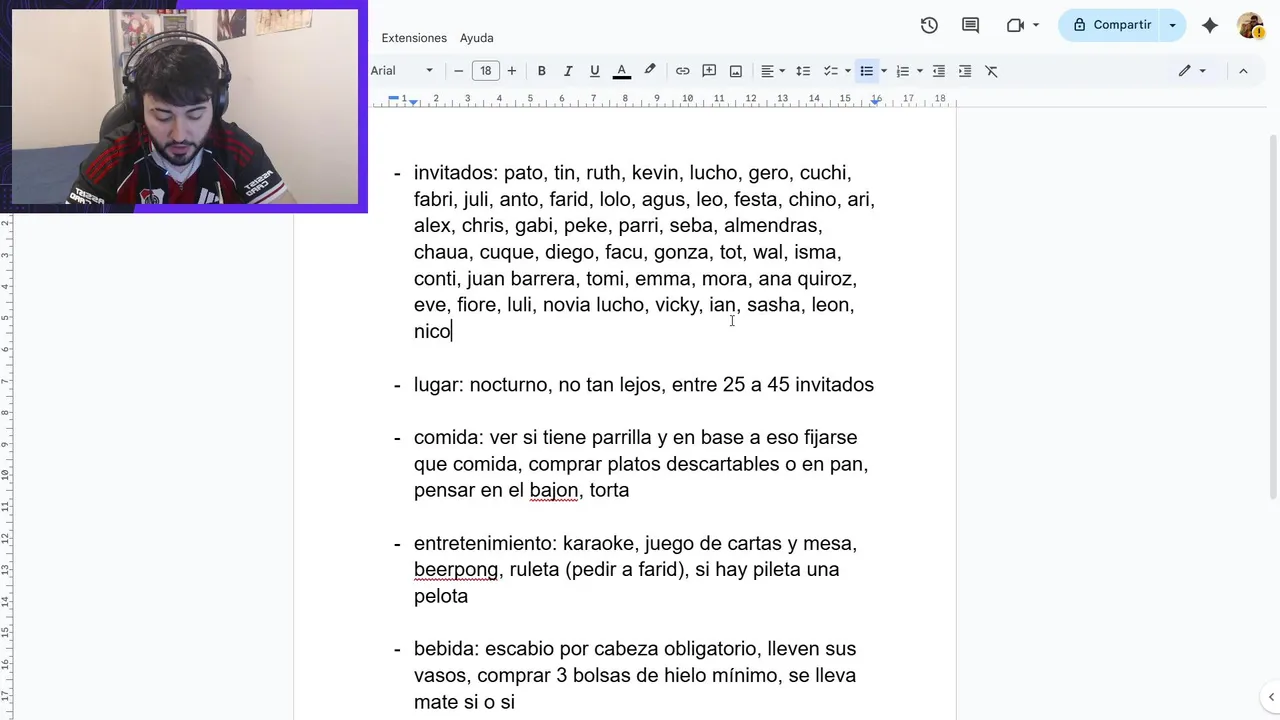Screen dimensions: 1280x720
Task: Insert checklist icon
Action: pos(830,71)
